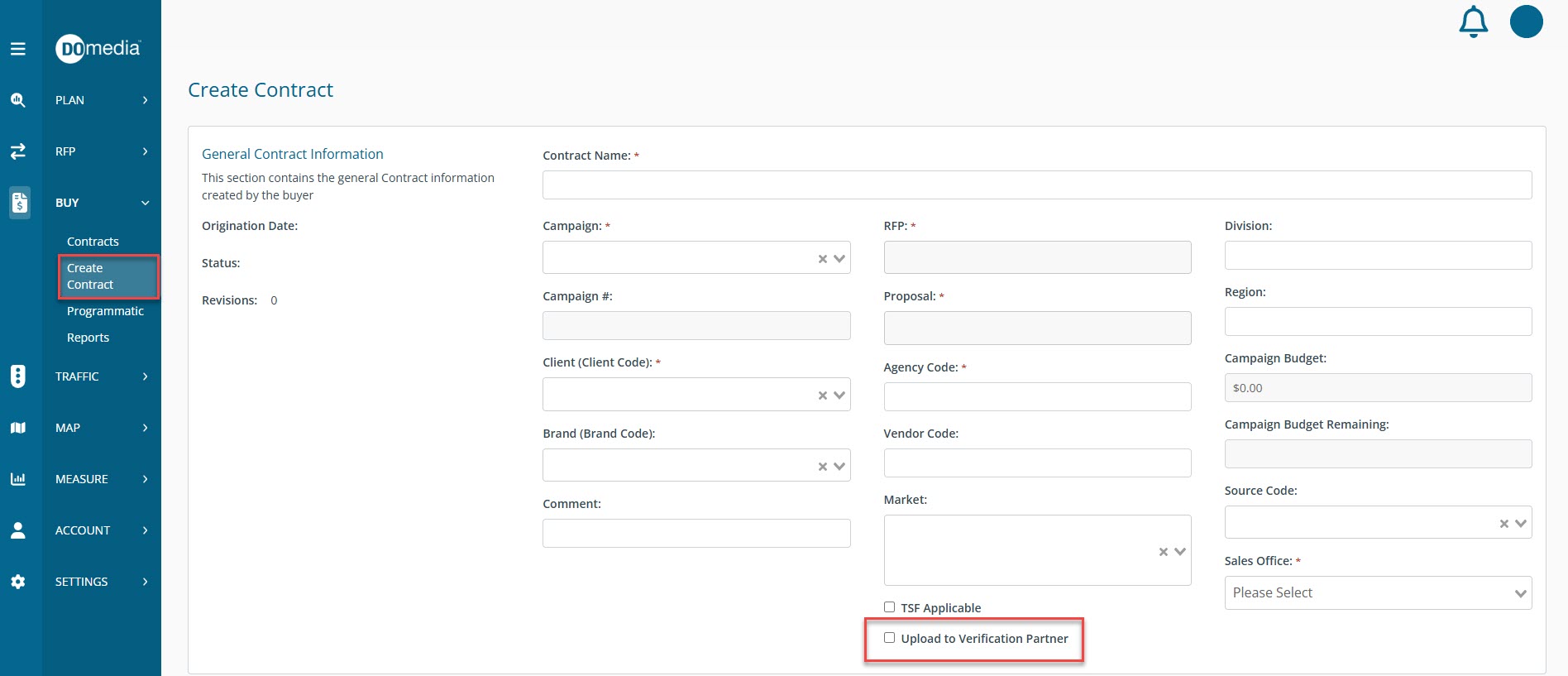Click the General Contract Information heading
This screenshot has width=1568, height=676.
click(293, 154)
